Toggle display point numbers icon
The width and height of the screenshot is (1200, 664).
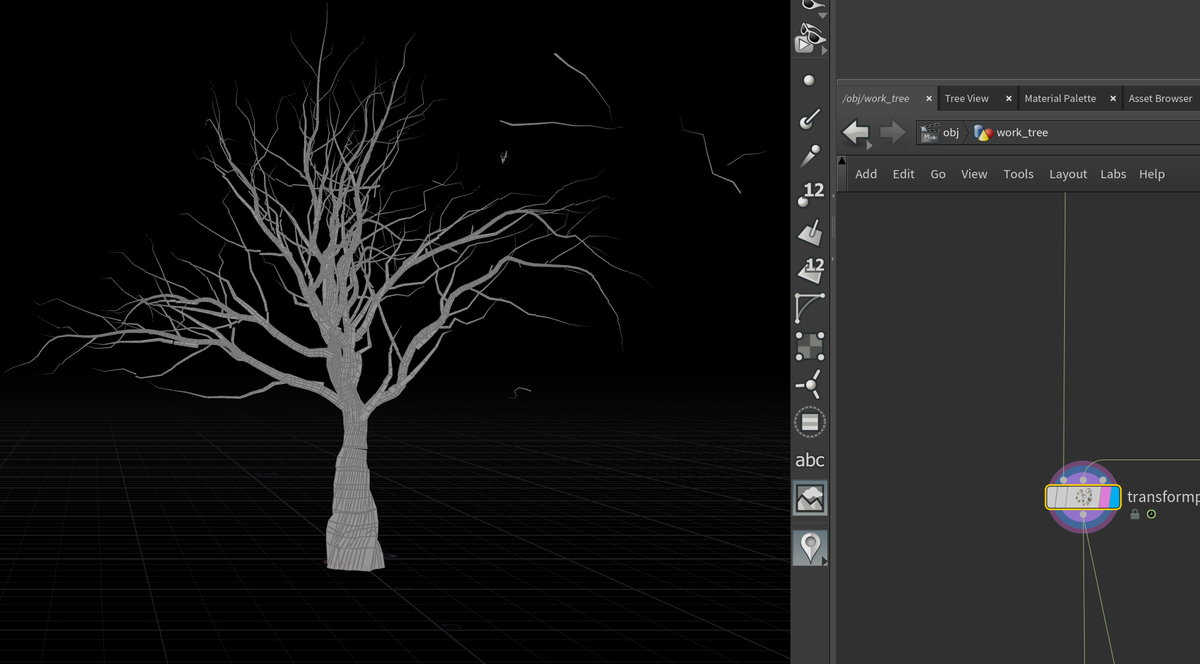810,195
